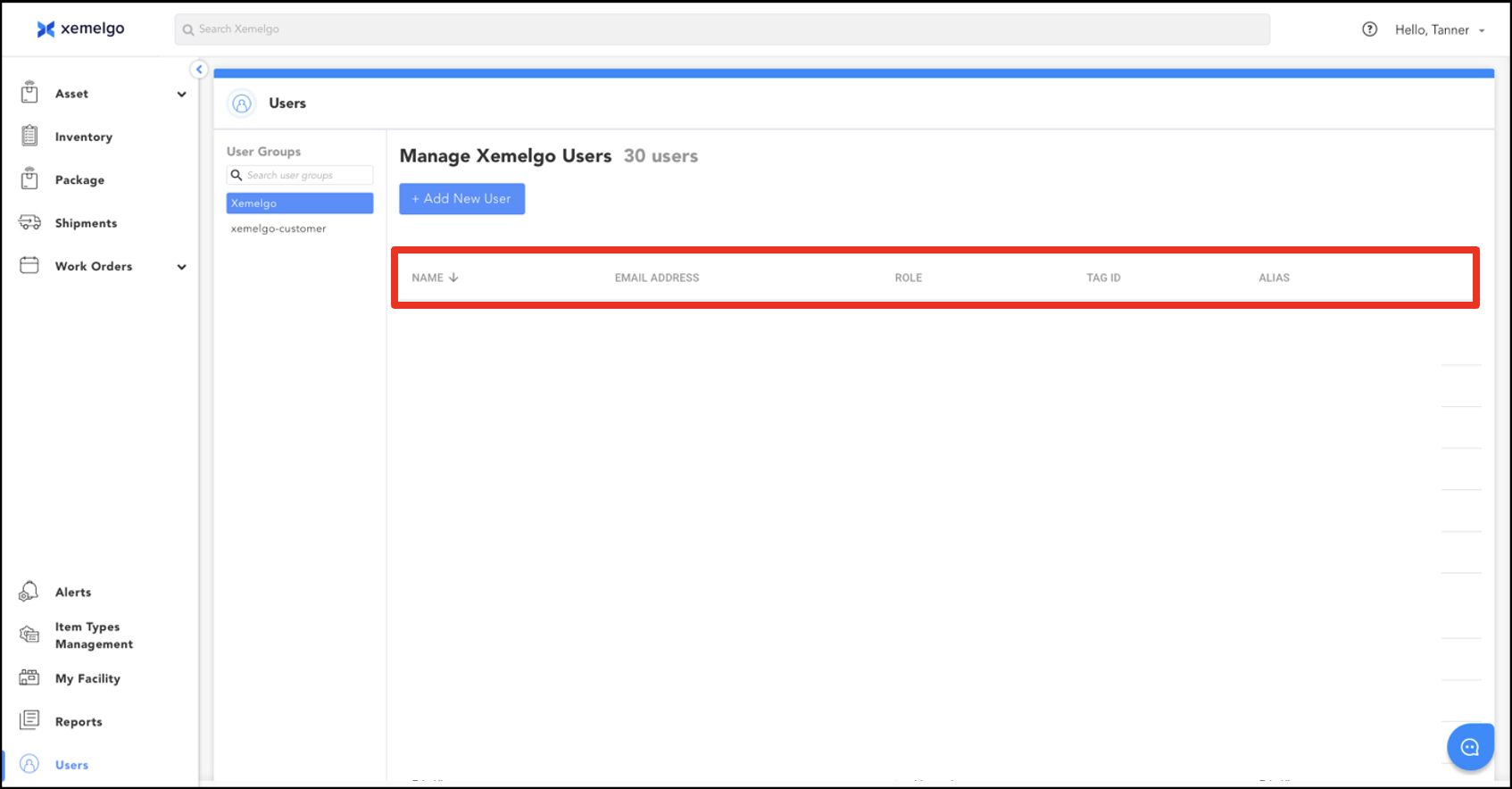Click the My Facility icon
Screen dimensions: 1512x789
[x=29, y=677]
